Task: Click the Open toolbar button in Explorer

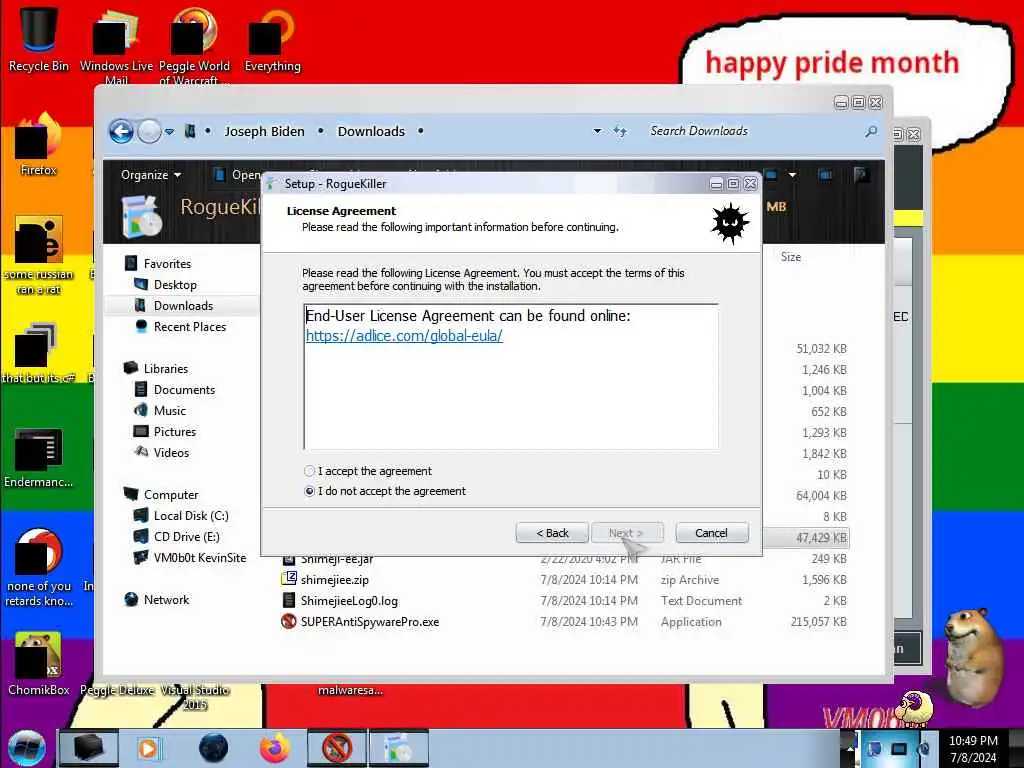Action: (238, 175)
